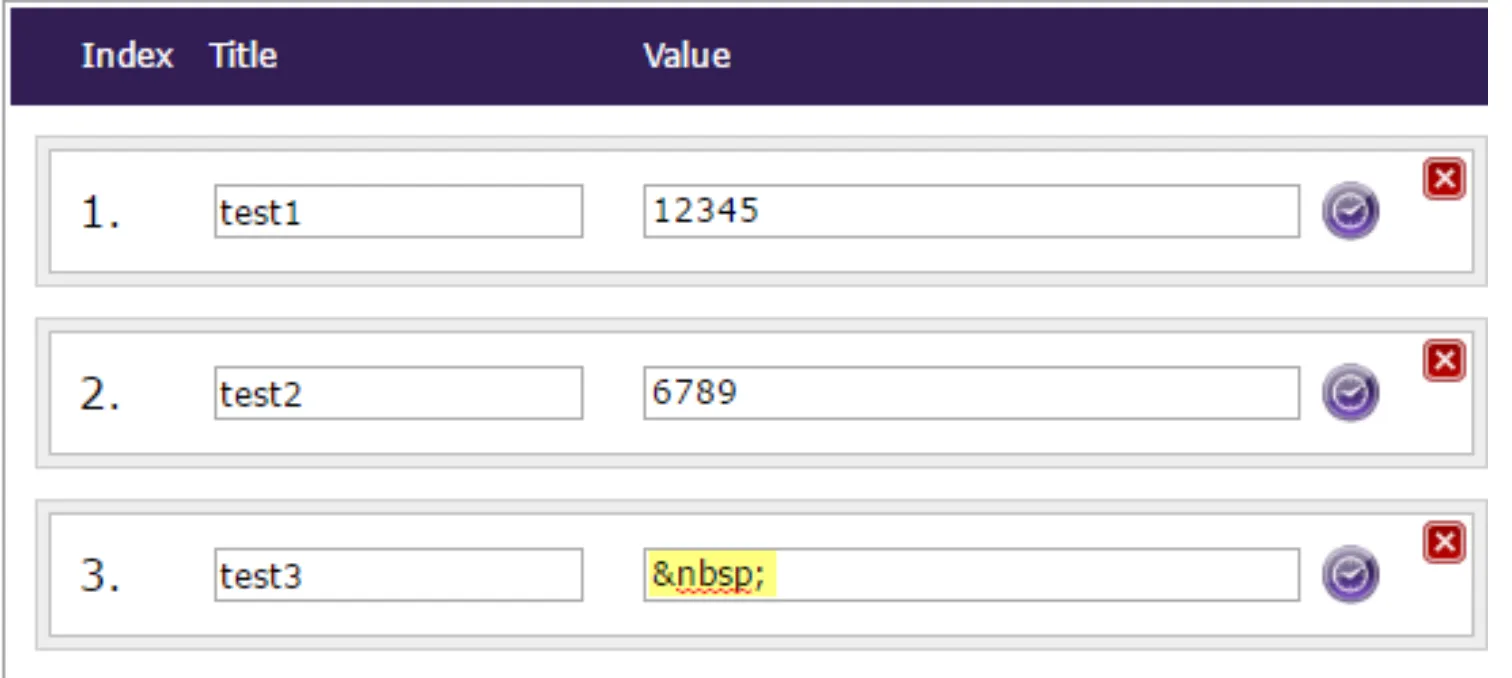The height and width of the screenshot is (678, 1512).
Task: Remove the test2 row using red X
Action: click(x=1444, y=361)
